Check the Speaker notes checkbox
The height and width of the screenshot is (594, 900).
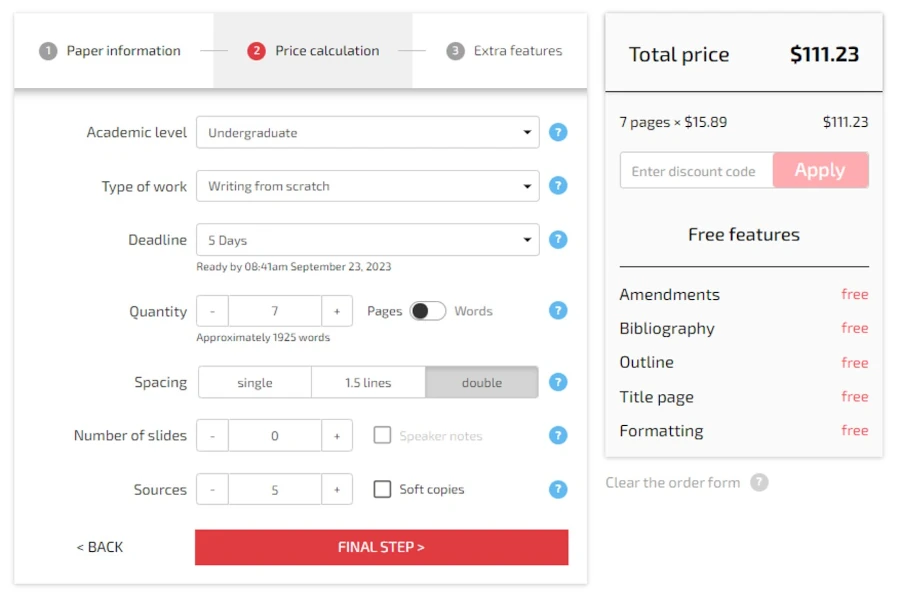(x=382, y=436)
